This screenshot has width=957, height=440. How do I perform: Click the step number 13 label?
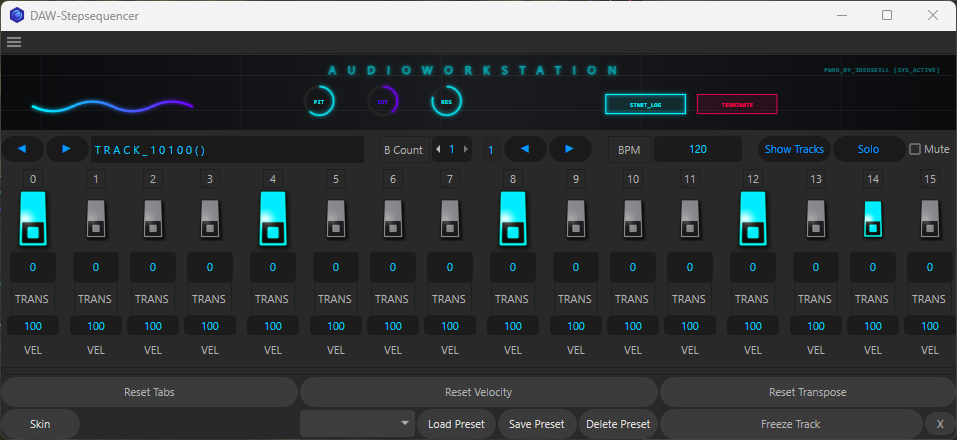tap(815, 179)
